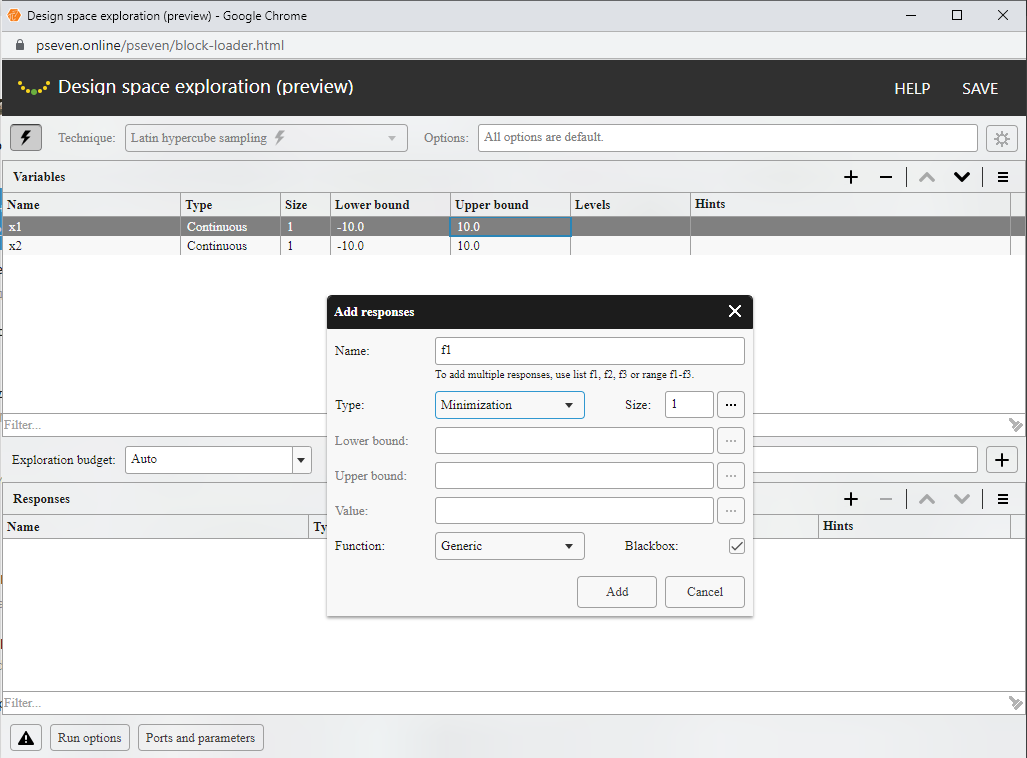Add a new variable with Variables plus icon
Viewport: 1027px width, 758px height.
click(x=851, y=177)
